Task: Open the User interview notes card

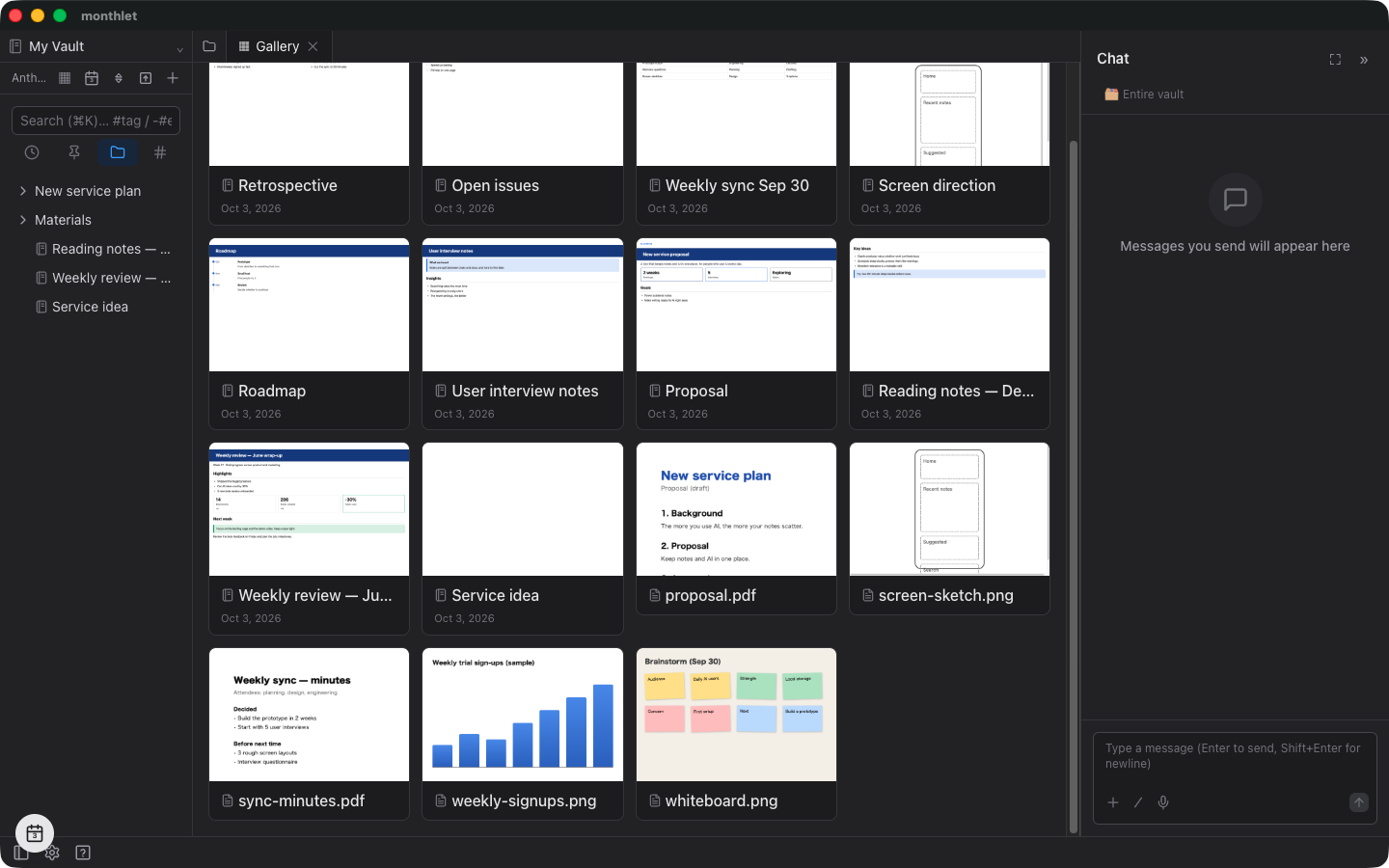Action: coord(523,334)
